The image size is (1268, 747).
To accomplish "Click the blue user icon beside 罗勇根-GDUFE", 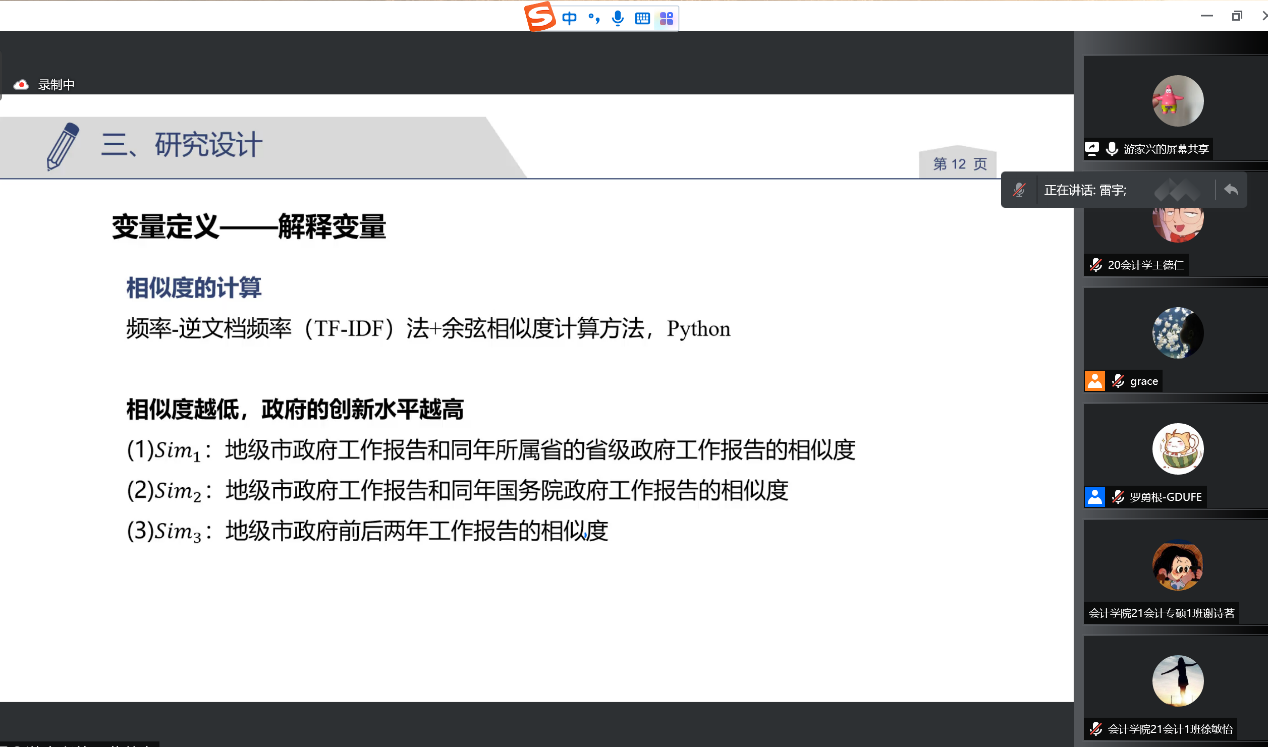I will 1095,497.
